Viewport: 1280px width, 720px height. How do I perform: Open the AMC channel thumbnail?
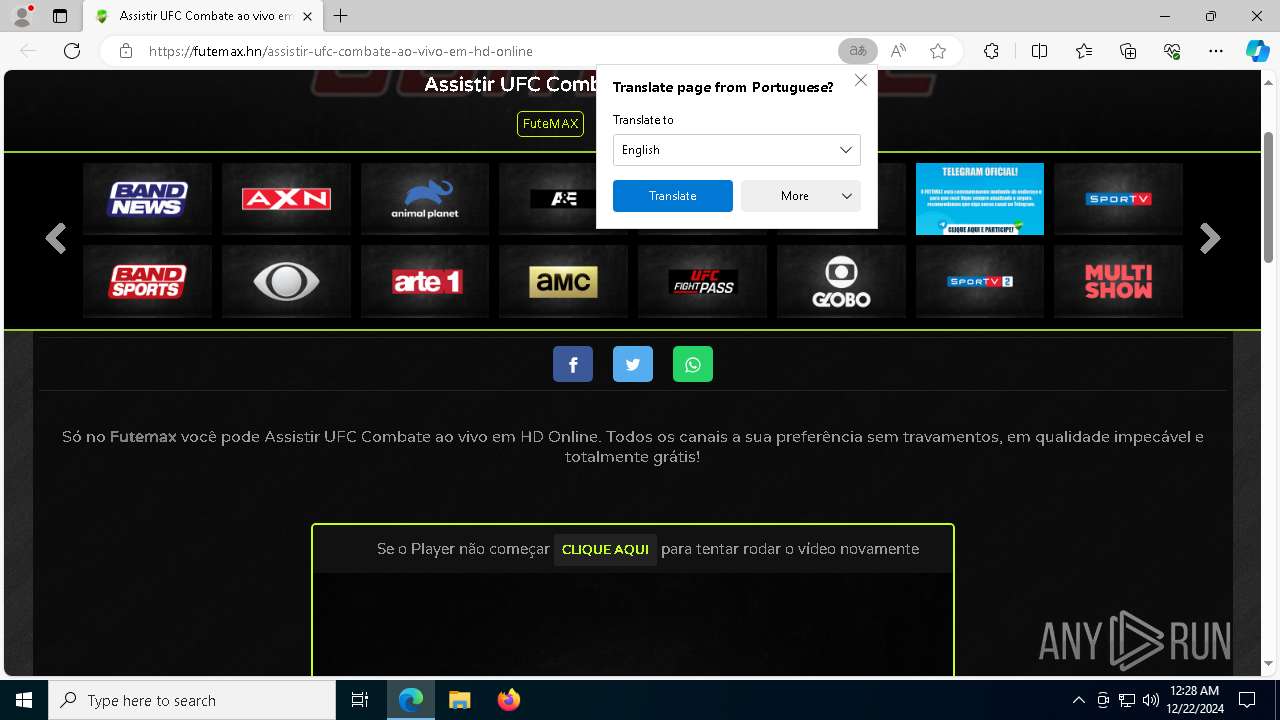pyautogui.click(x=564, y=281)
